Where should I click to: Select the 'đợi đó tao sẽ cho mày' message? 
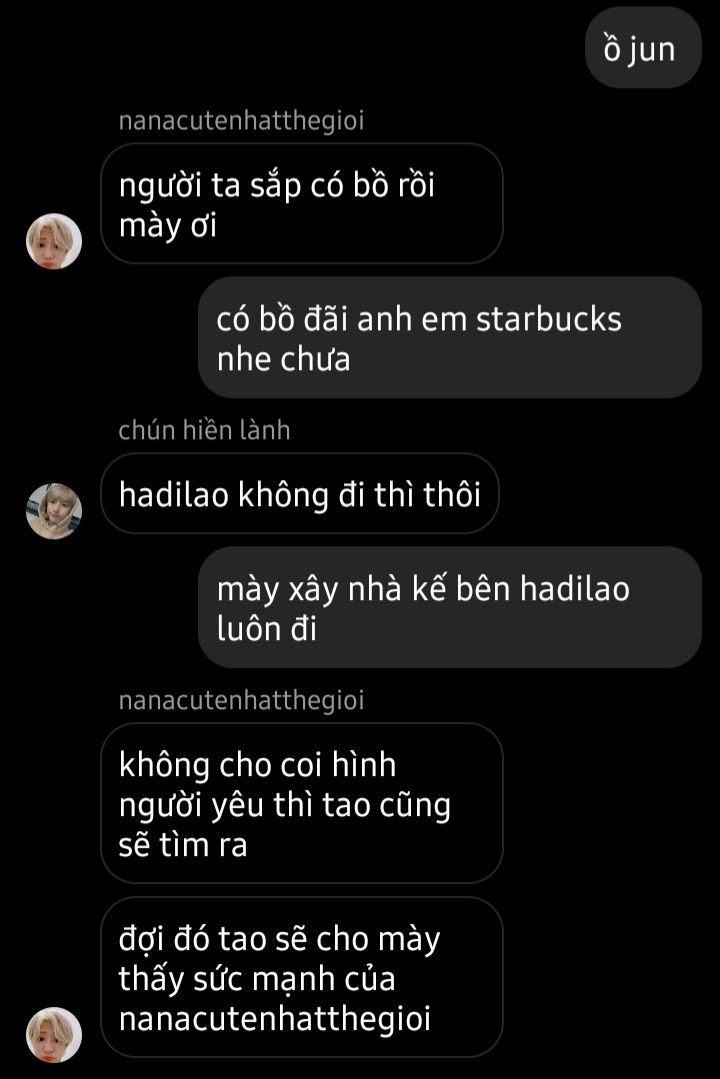301,977
